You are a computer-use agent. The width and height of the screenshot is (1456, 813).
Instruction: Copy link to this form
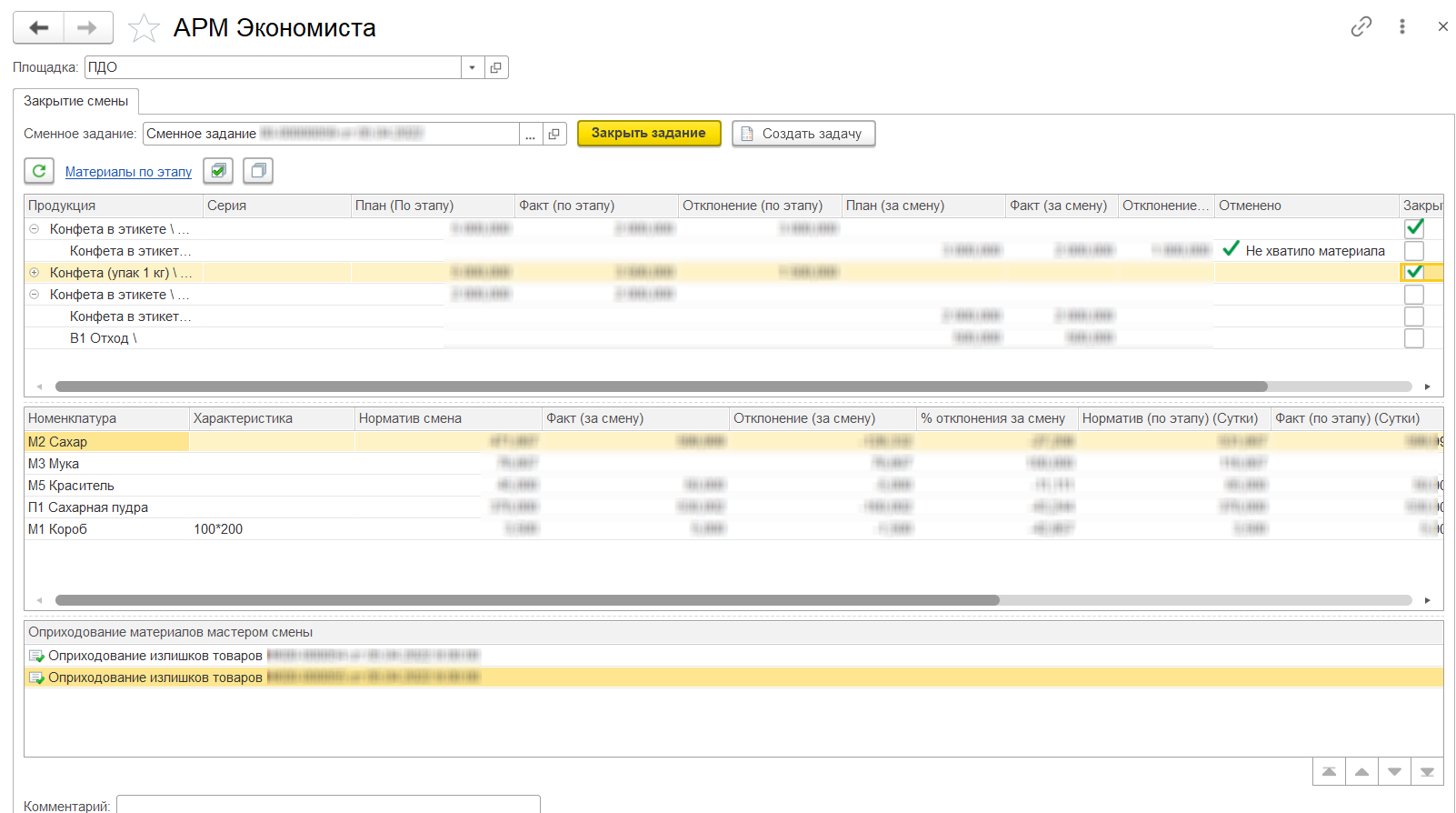tap(1361, 26)
